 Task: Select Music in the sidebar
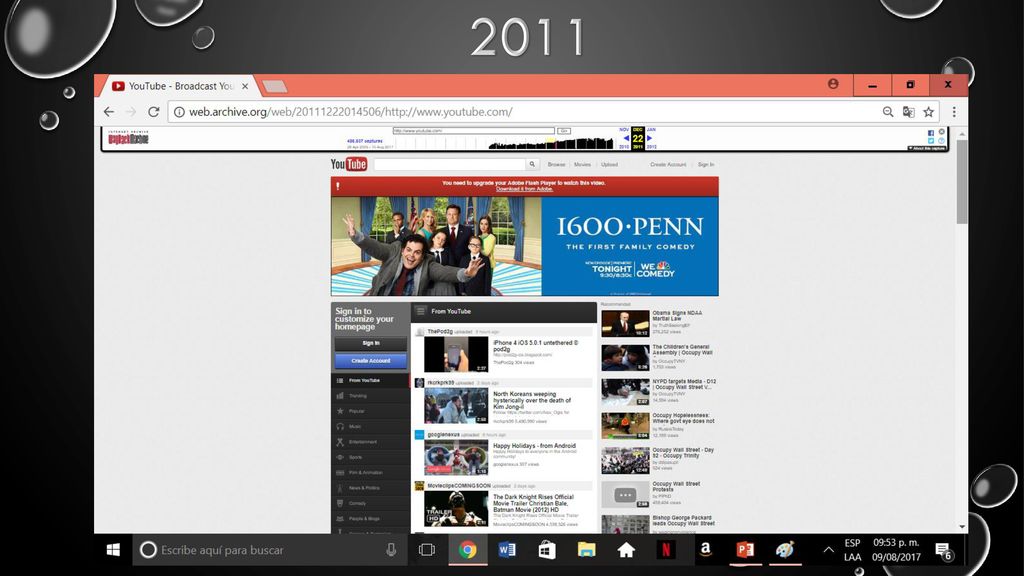click(x=370, y=426)
